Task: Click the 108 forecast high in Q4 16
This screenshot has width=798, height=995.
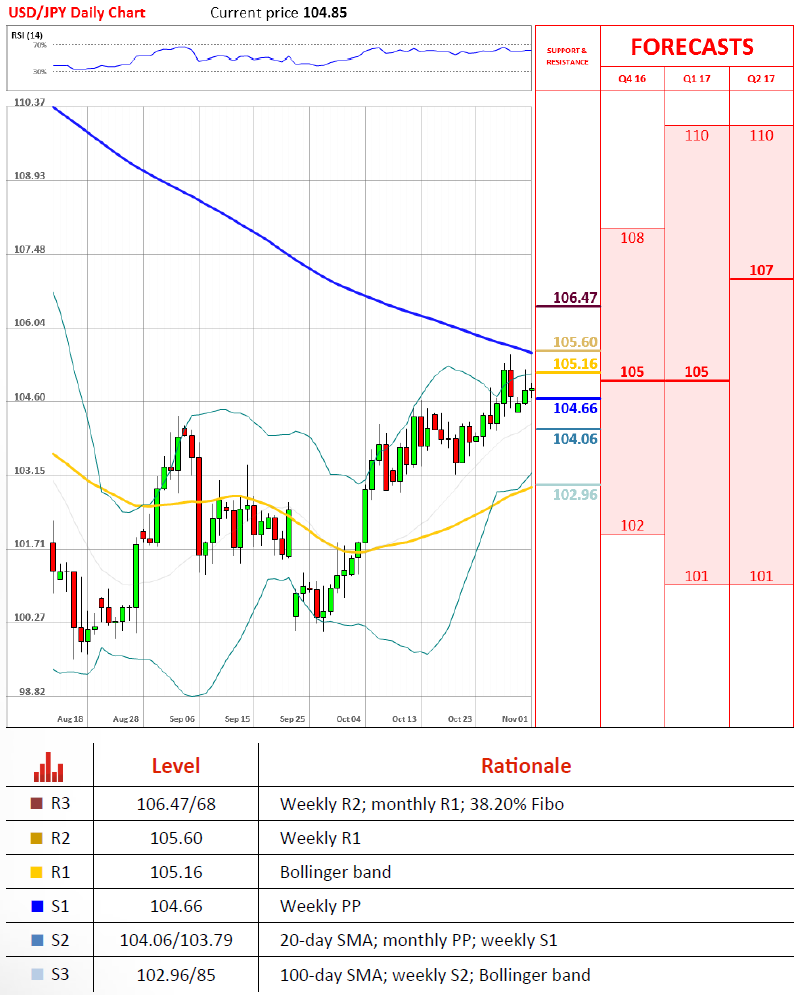Action: [632, 238]
